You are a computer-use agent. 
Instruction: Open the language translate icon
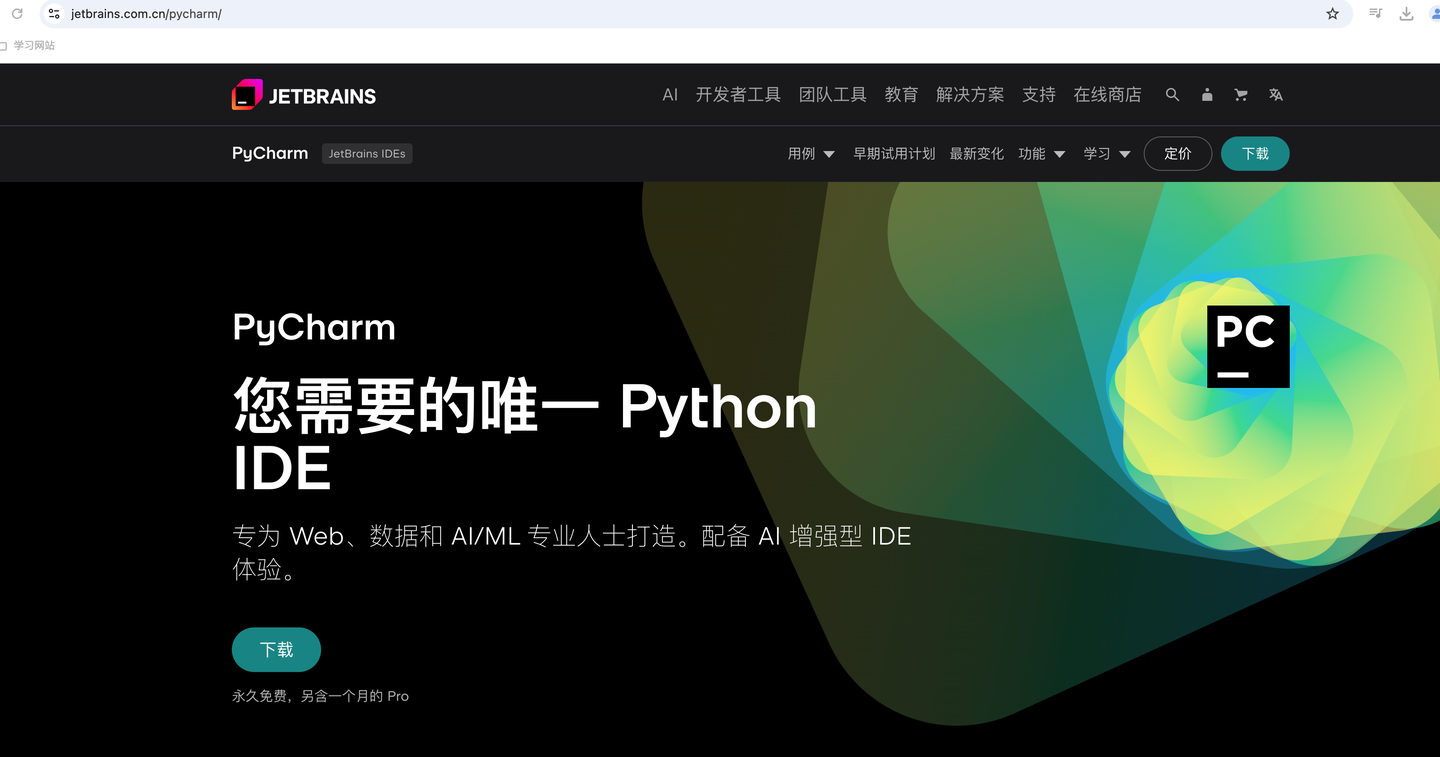(1276, 95)
